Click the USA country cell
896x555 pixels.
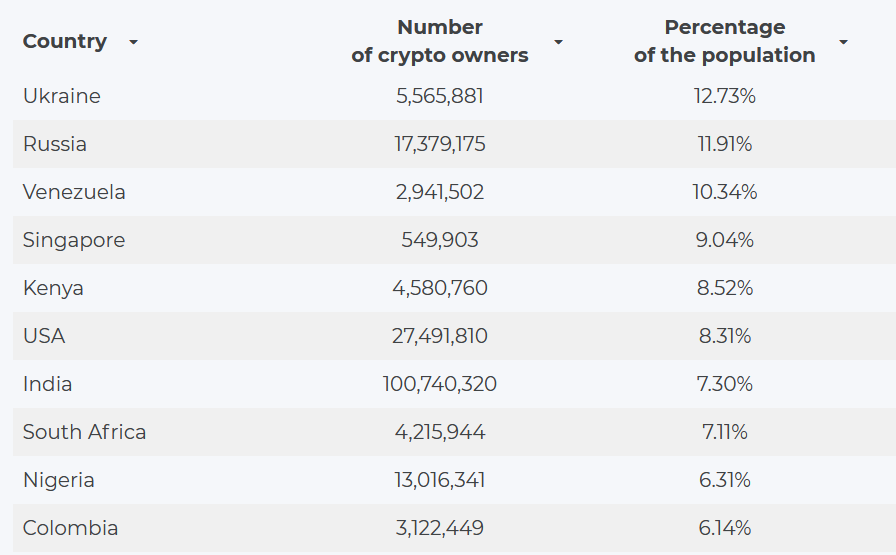pos(44,336)
